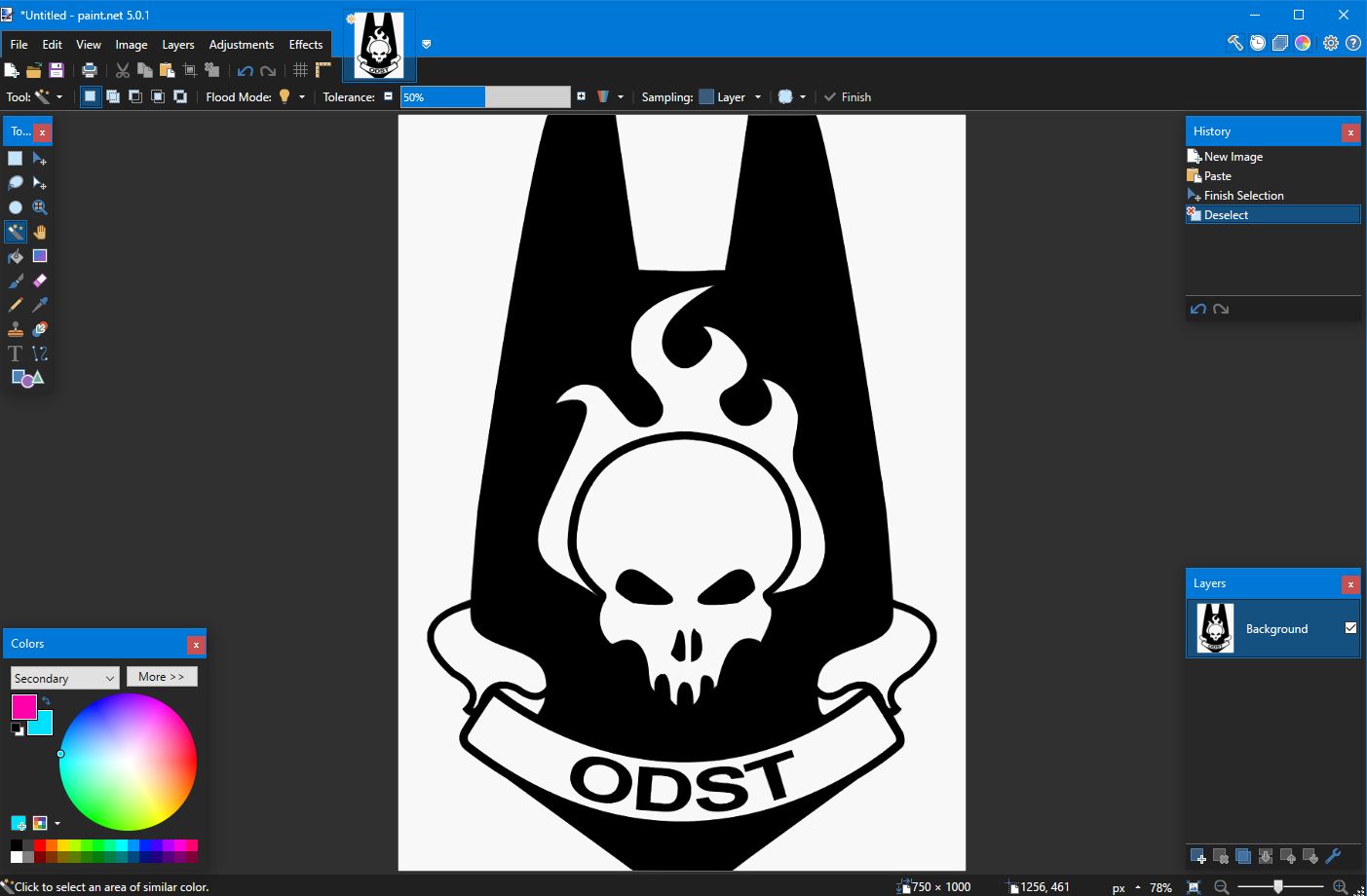Select the Clone Stamp tool

[x=16, y=329]
